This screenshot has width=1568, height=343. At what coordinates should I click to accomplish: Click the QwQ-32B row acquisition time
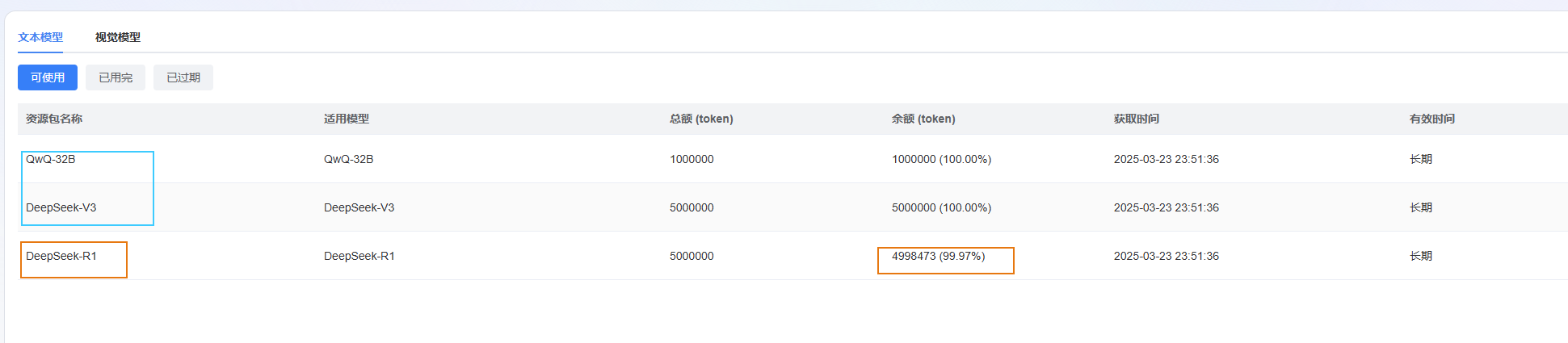pos(1167,159)
